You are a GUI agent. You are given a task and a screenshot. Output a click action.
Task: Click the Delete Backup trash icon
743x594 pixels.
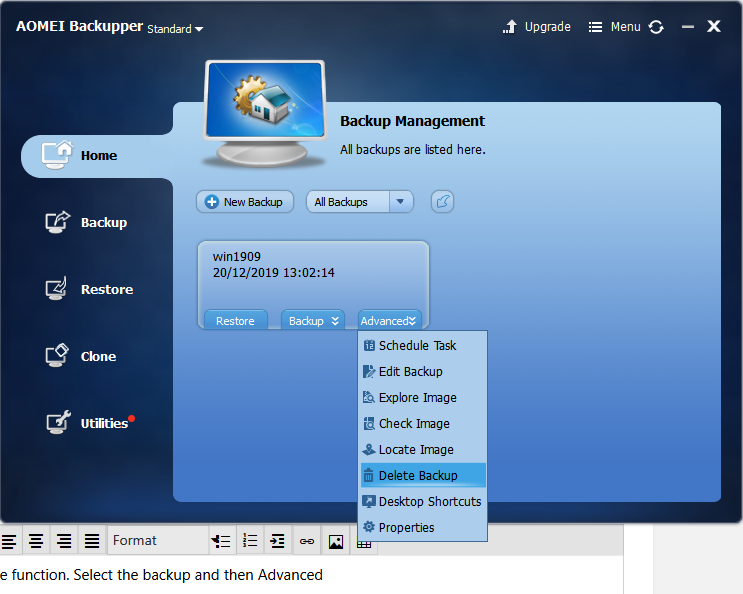[369, 475]
